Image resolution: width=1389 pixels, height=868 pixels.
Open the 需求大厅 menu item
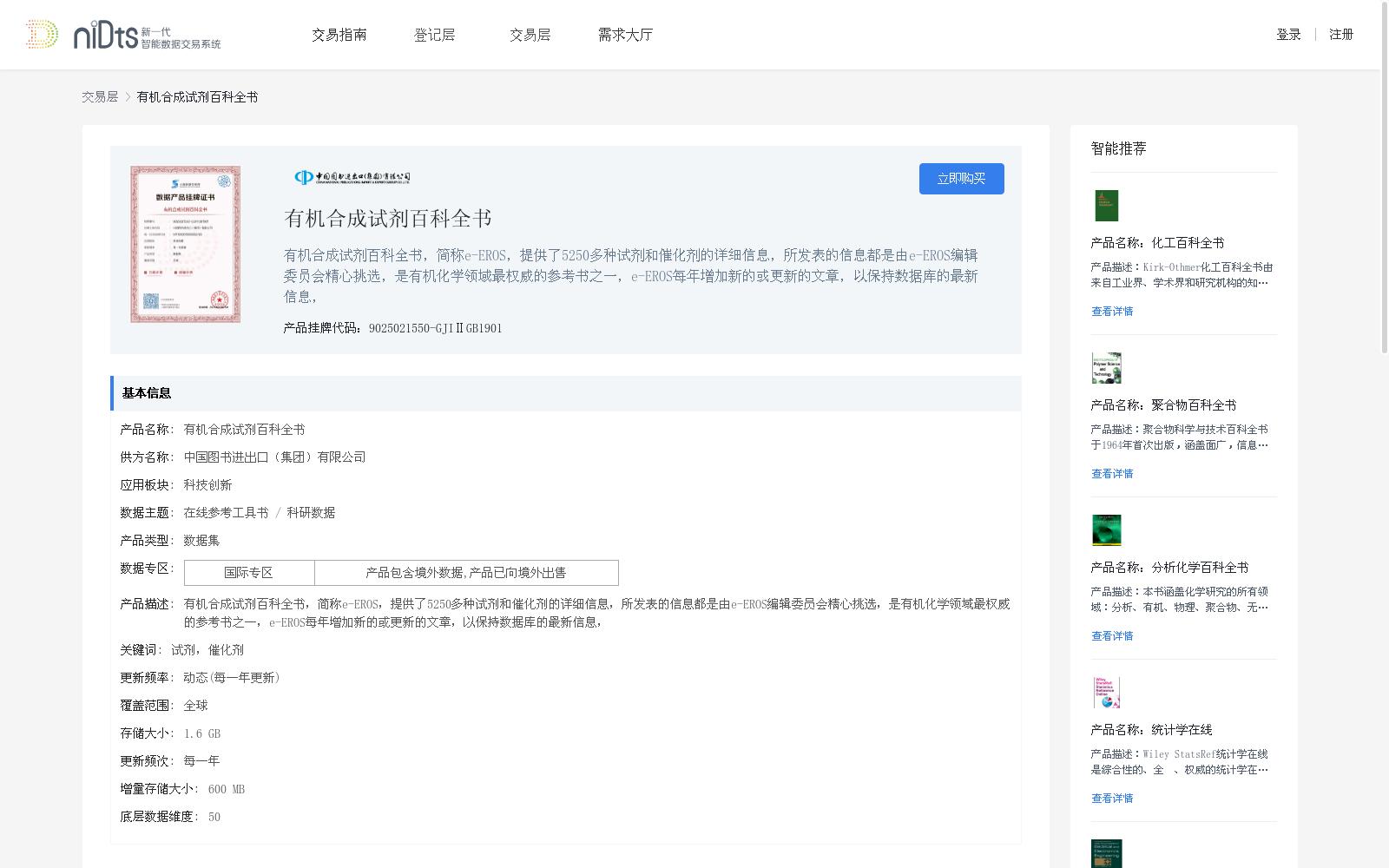(625, 35)
